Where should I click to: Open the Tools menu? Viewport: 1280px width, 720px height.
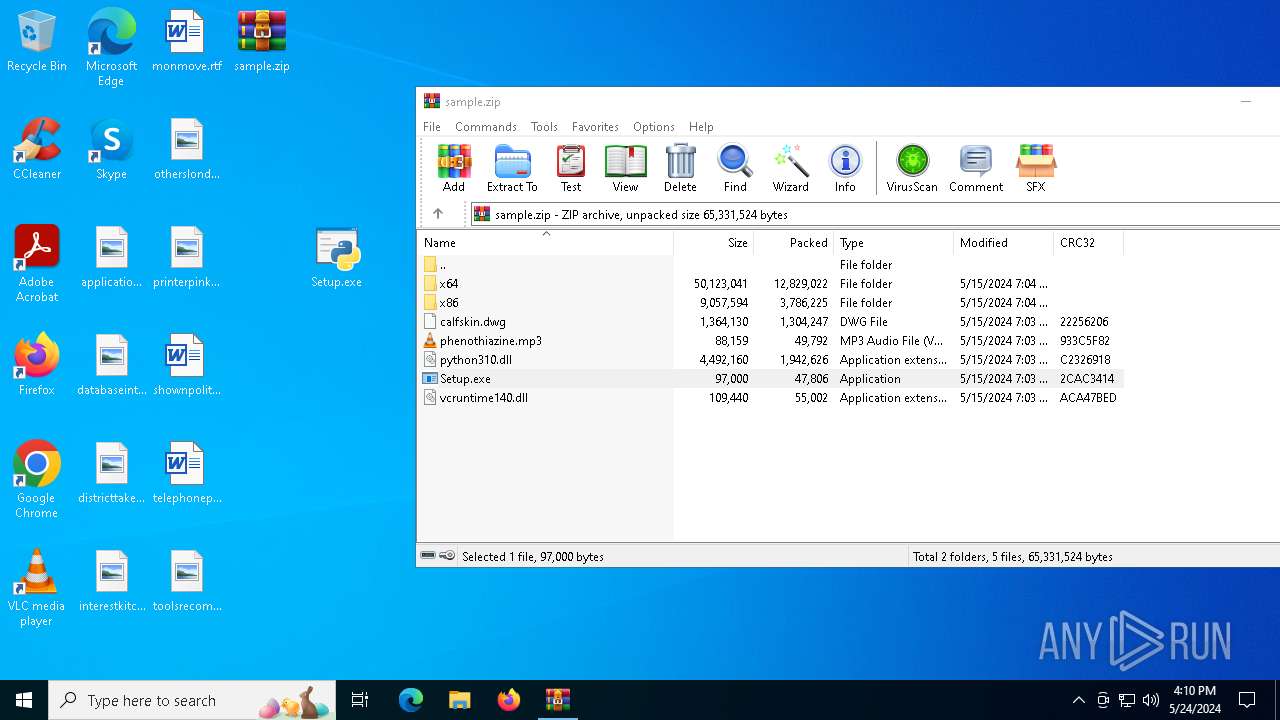pyautogui.click(x=544, y=127)
